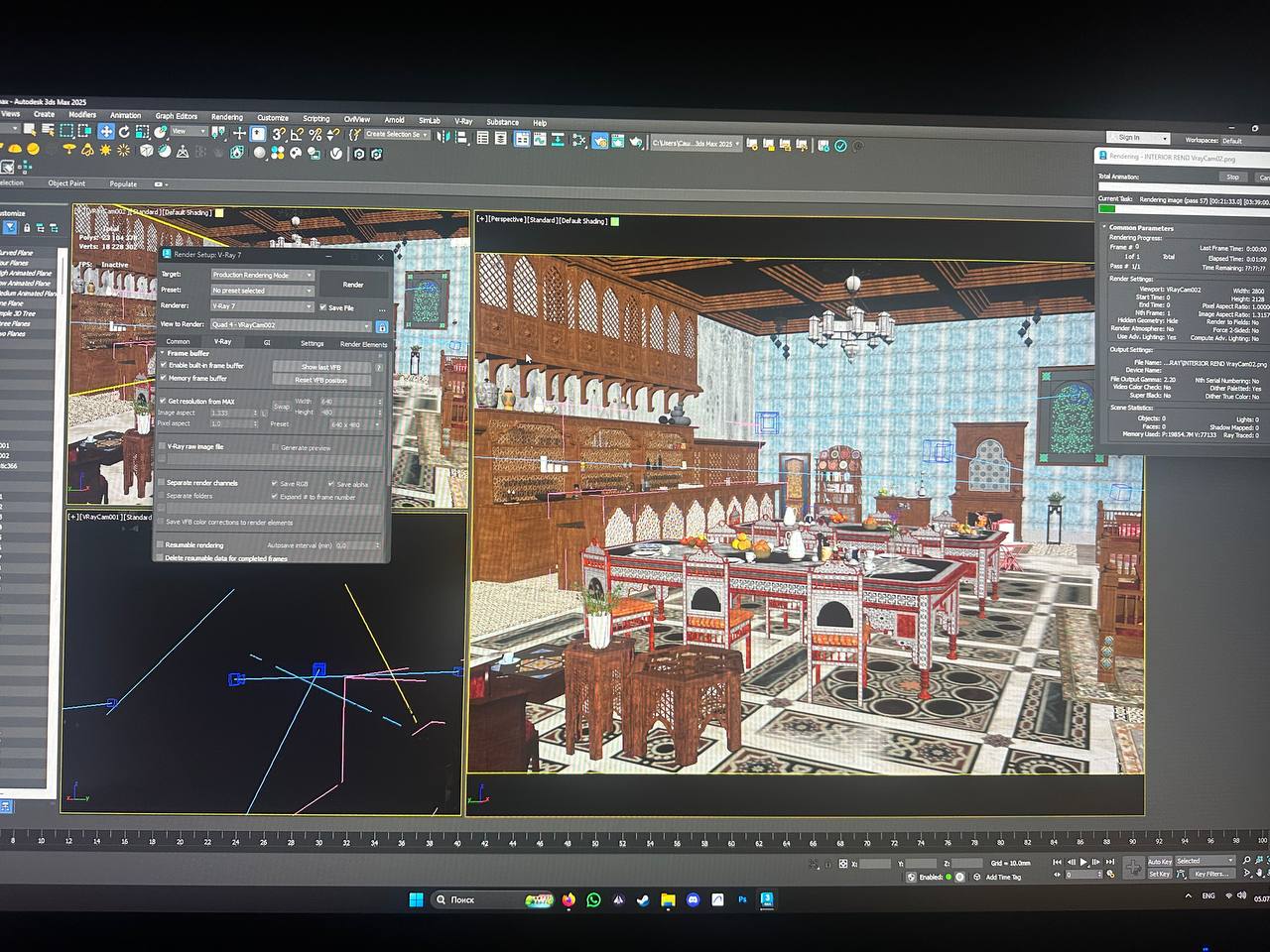1270x952 pixels.
Task: Toggle the Save File checkbox
Action: [322, 307]
